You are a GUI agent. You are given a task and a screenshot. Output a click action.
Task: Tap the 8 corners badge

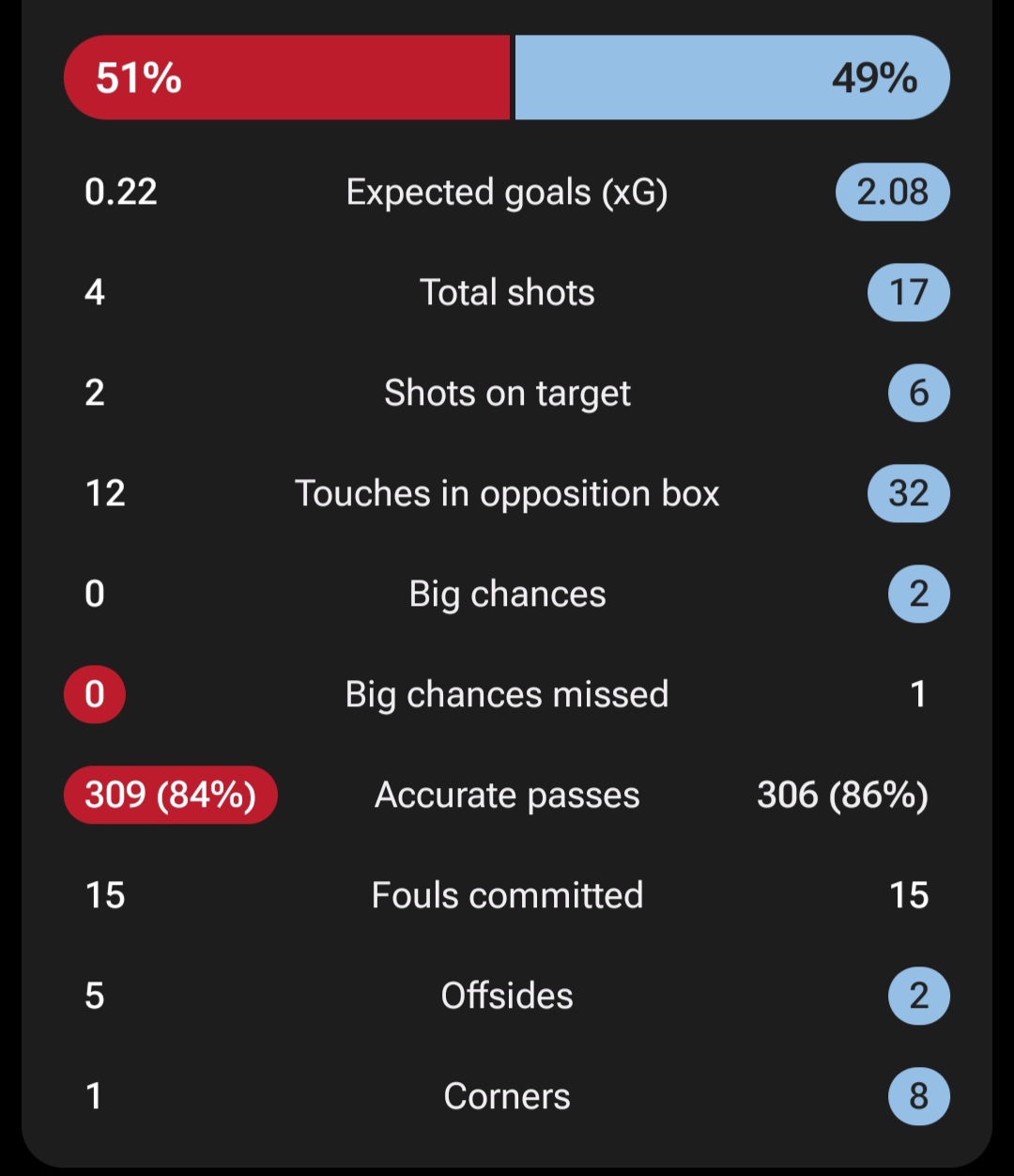[919, 1096]
